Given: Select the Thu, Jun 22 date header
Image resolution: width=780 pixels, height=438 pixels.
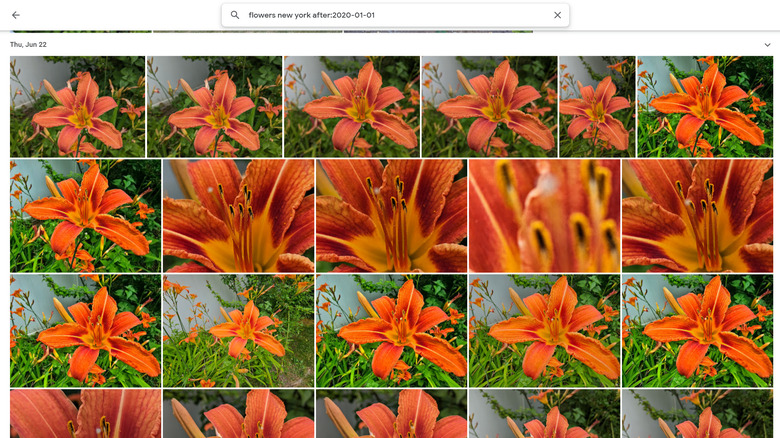Looking at the screenshot, I should click(x=28, y=45).
